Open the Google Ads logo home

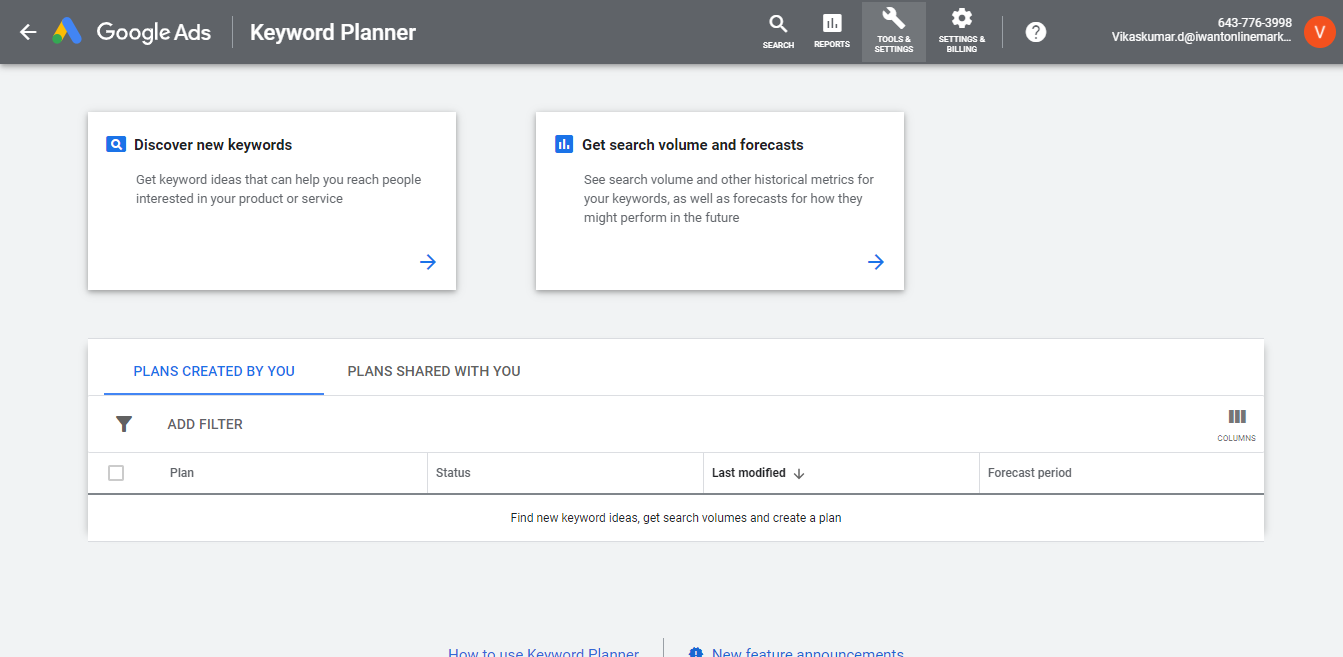tap(132, 32)
